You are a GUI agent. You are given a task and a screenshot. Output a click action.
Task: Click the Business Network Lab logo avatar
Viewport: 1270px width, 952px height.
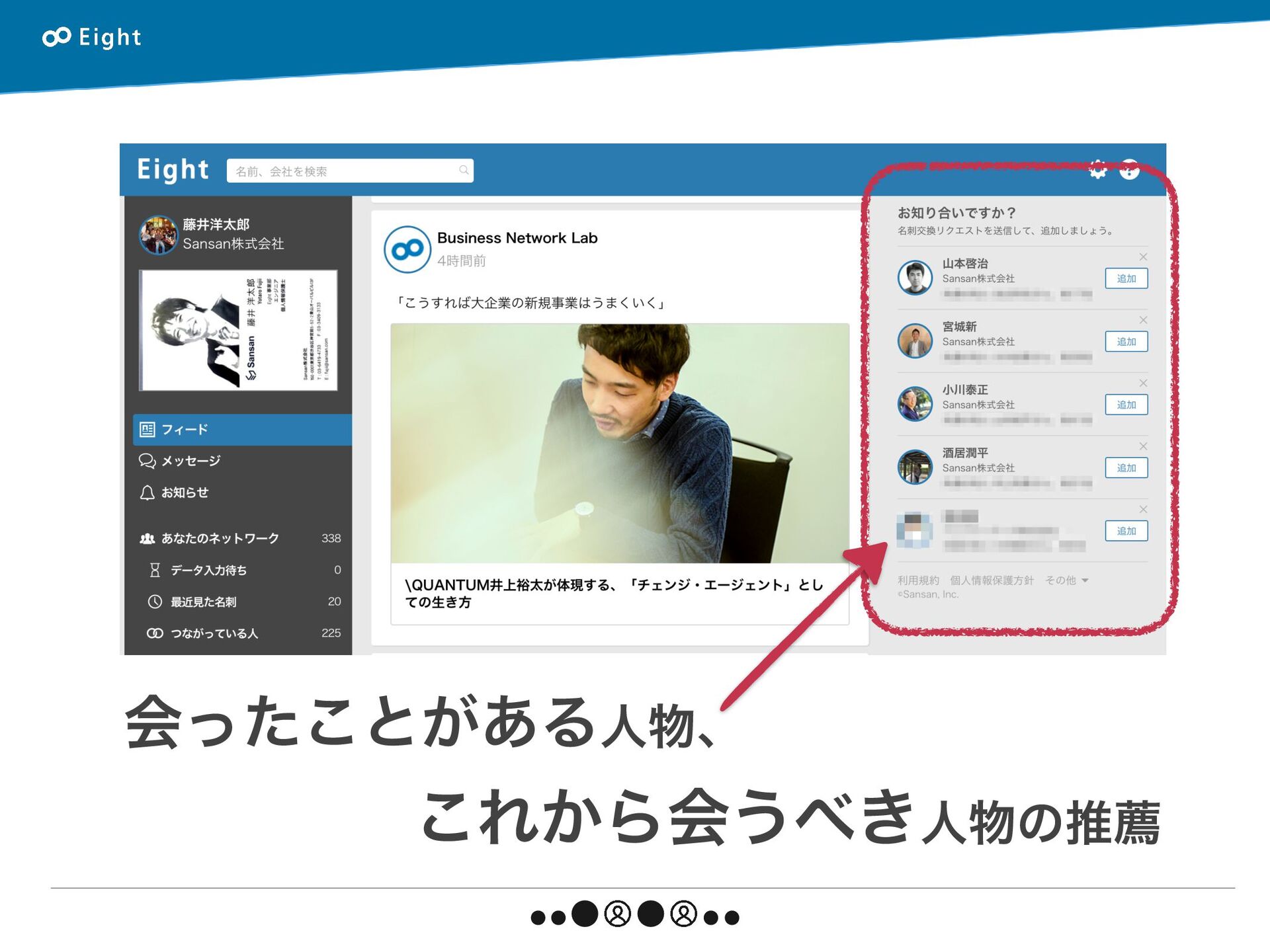(x=407, y=249)
